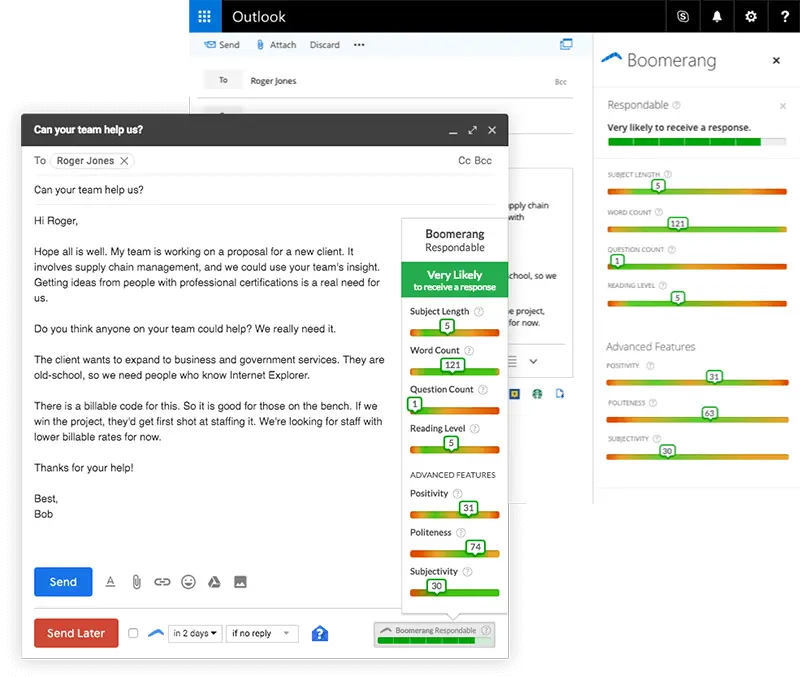Open Word Count help in popup
Viewport: 800px width, 677px height.
coord(469,350)
